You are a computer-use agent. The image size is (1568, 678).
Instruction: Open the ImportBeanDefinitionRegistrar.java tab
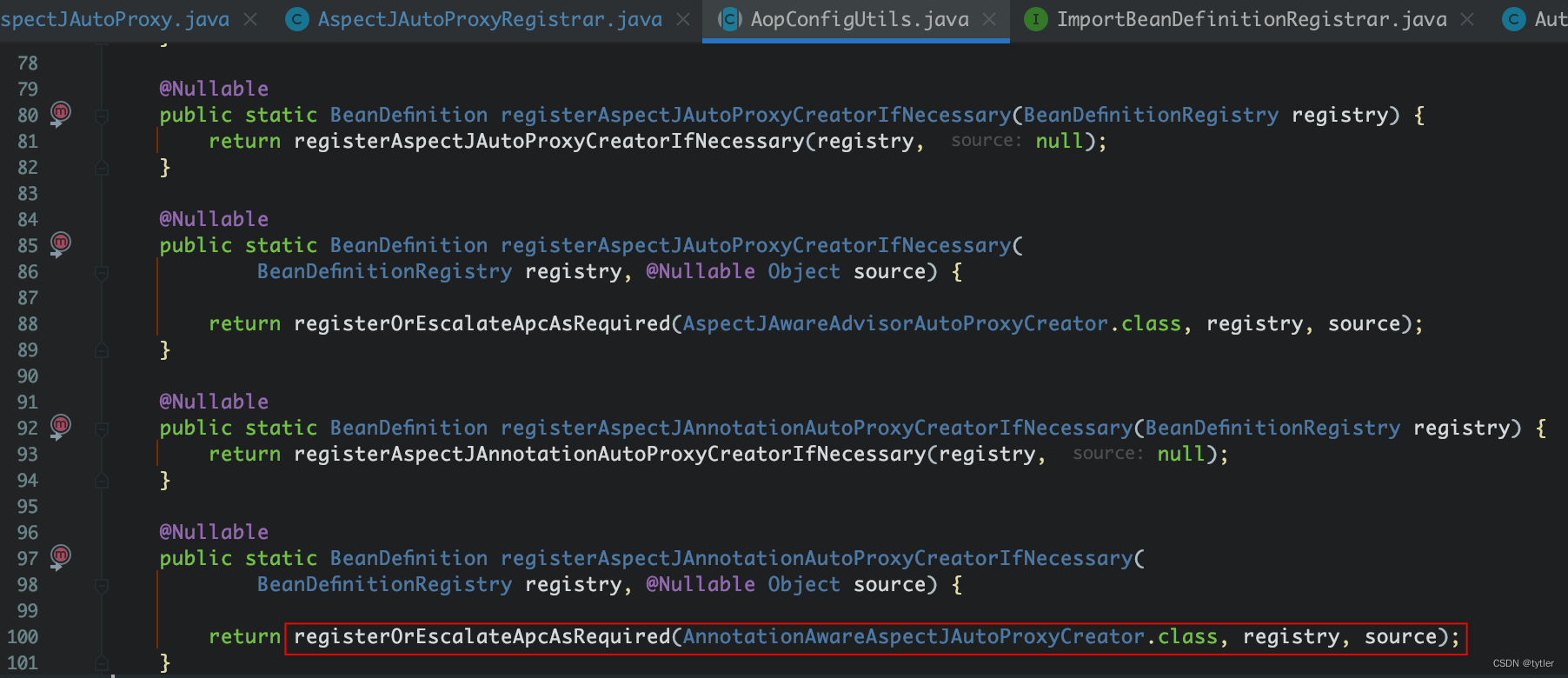tap(1252, 19)
